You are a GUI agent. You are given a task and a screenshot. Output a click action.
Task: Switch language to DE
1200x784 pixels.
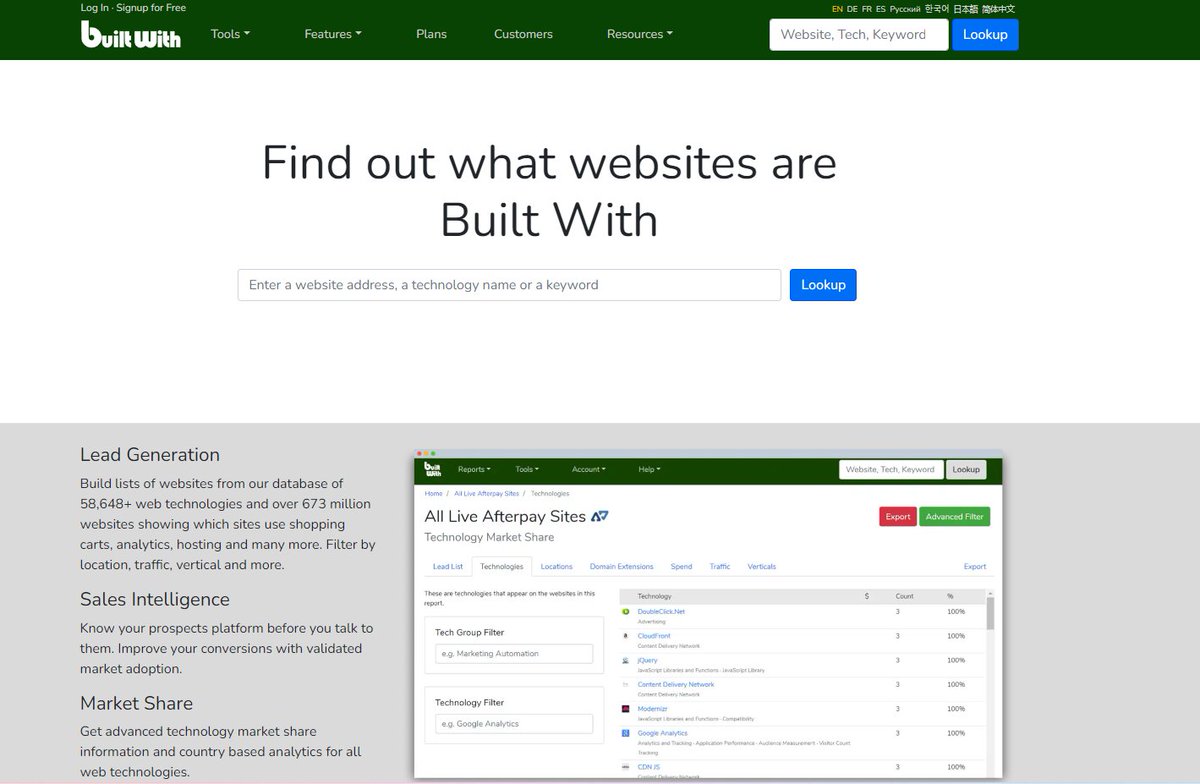point(852,9)
